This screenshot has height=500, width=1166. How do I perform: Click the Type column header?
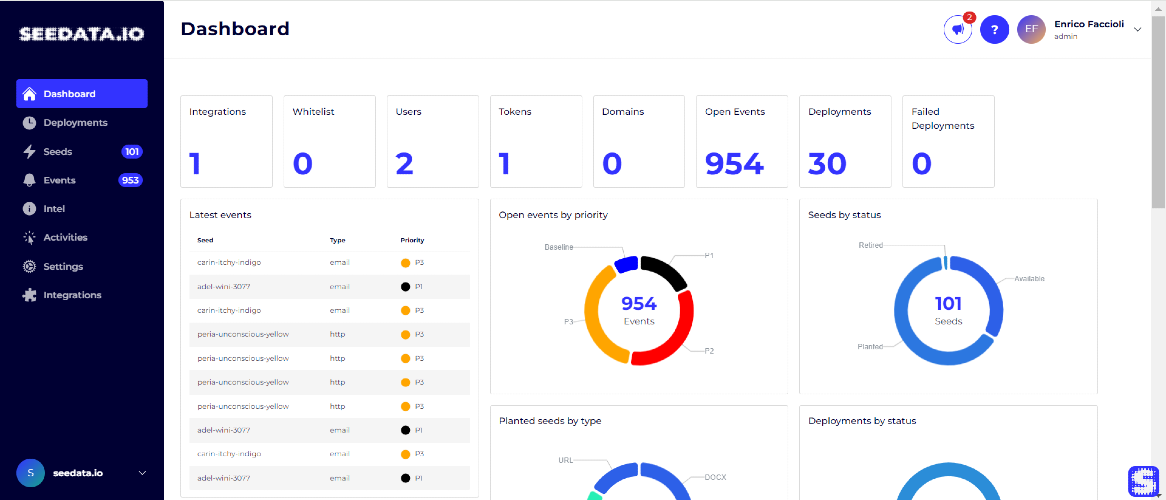(x=338, y=240)
